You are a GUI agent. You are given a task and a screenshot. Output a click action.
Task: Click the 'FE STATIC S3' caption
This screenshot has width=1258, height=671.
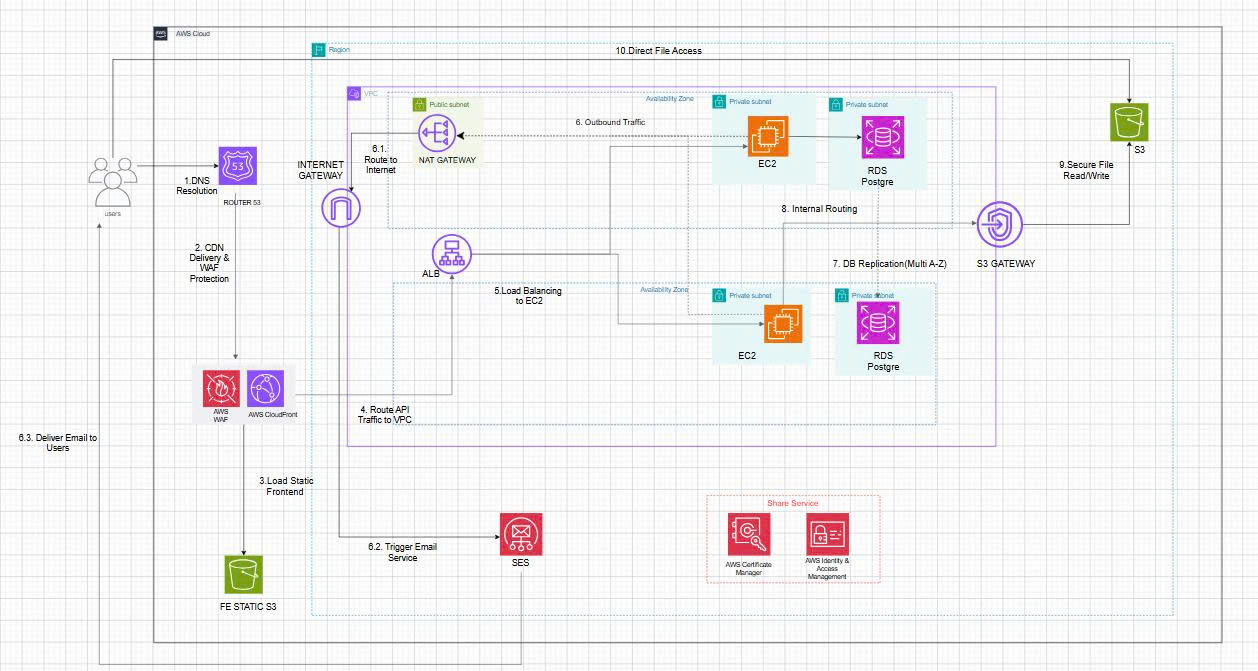click(246, 607)
